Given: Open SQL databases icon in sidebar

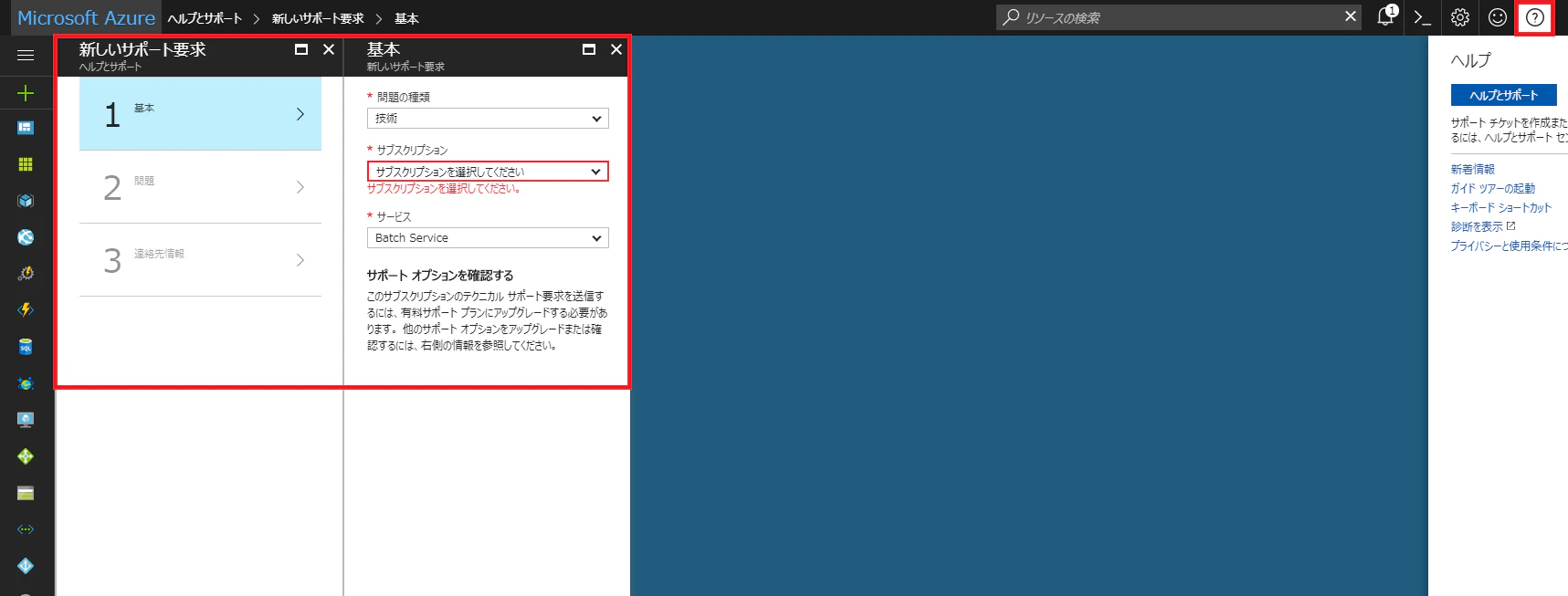Looking at the screenshot, I should (x=26, y=347).
